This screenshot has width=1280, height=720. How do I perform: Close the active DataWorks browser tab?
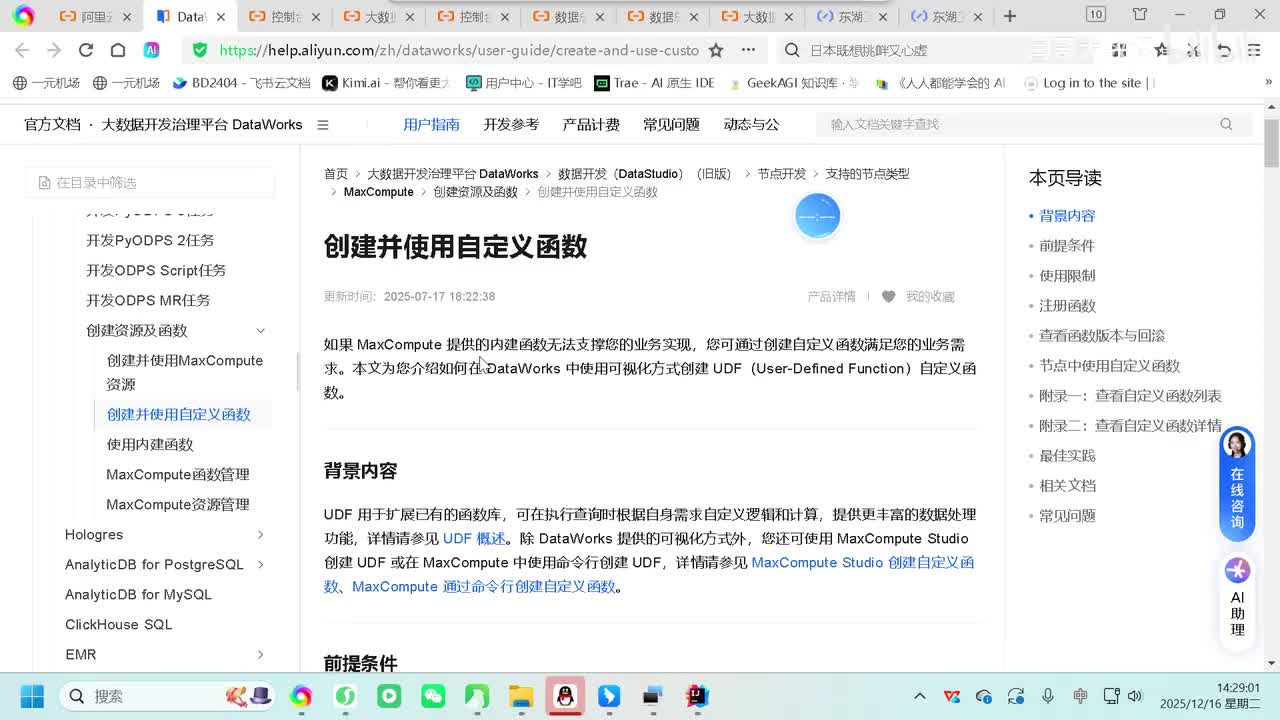(221, 16)
